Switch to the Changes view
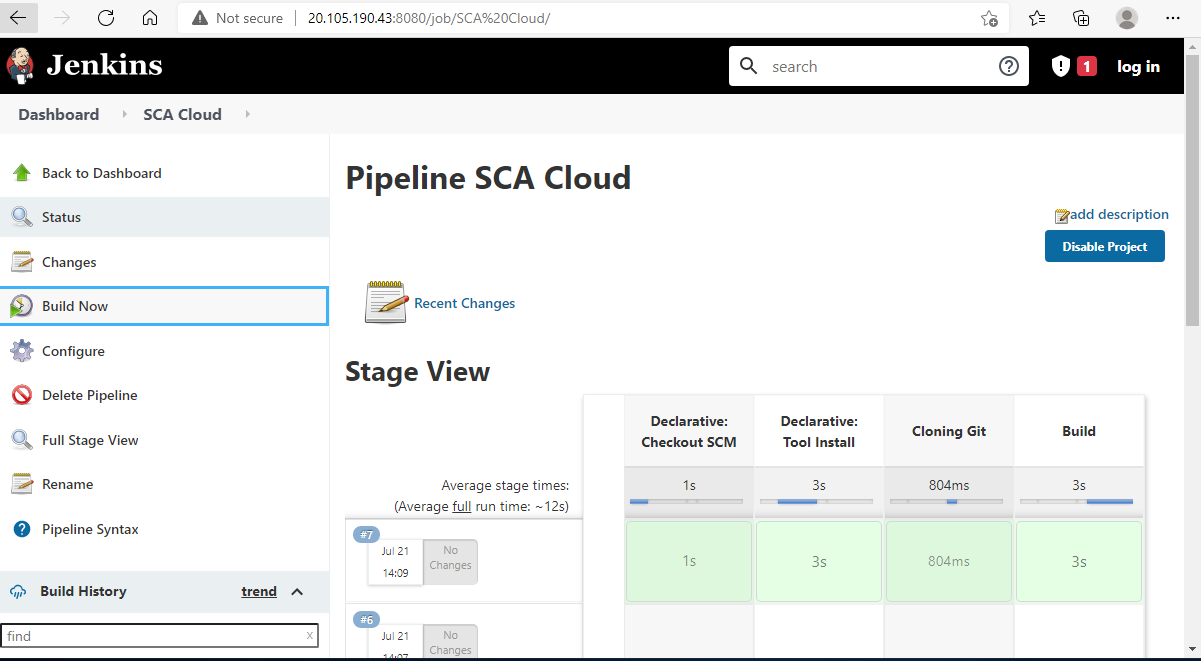 pos(68,261)
